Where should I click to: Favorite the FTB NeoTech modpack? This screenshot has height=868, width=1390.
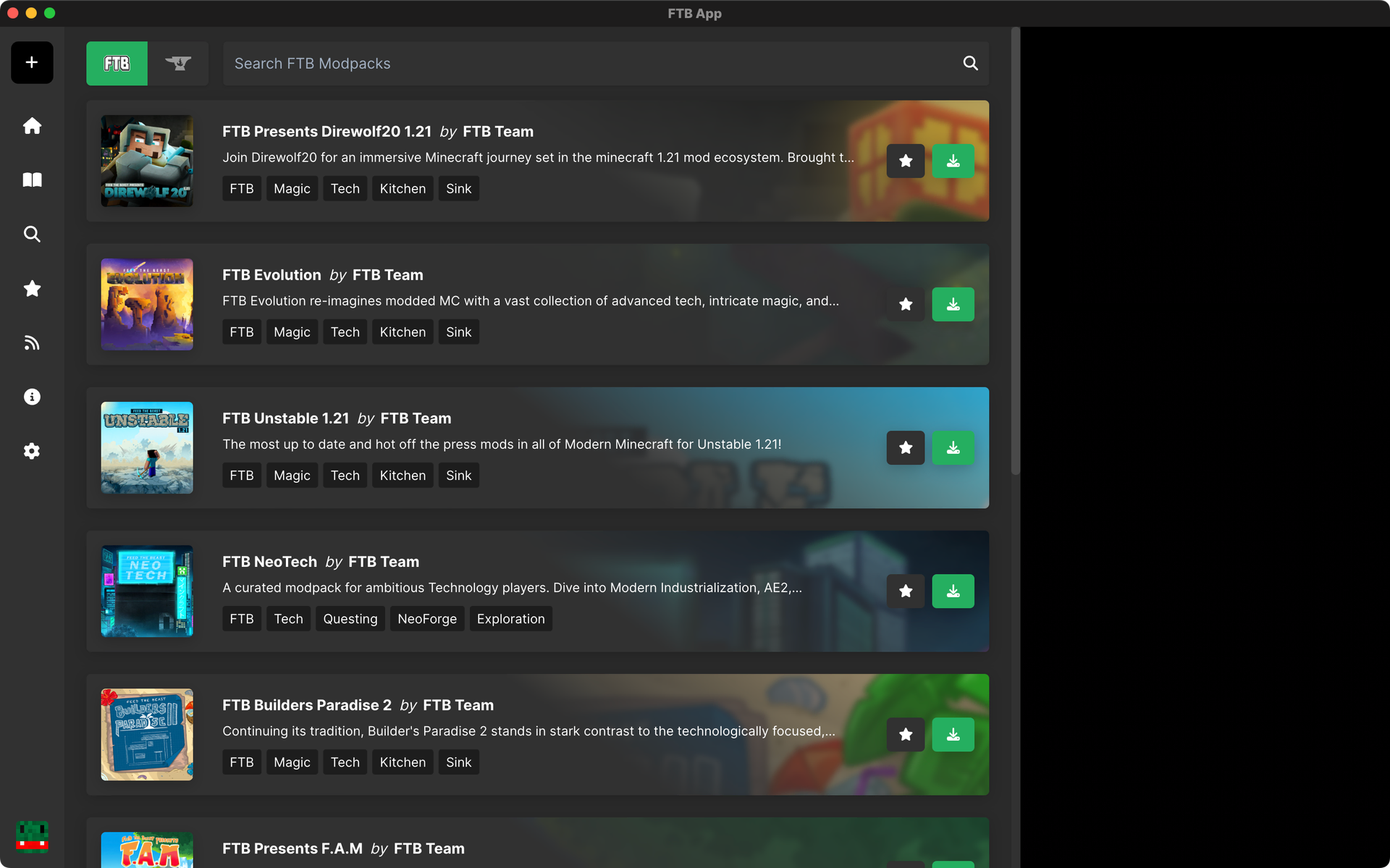(x=905, y=591)
